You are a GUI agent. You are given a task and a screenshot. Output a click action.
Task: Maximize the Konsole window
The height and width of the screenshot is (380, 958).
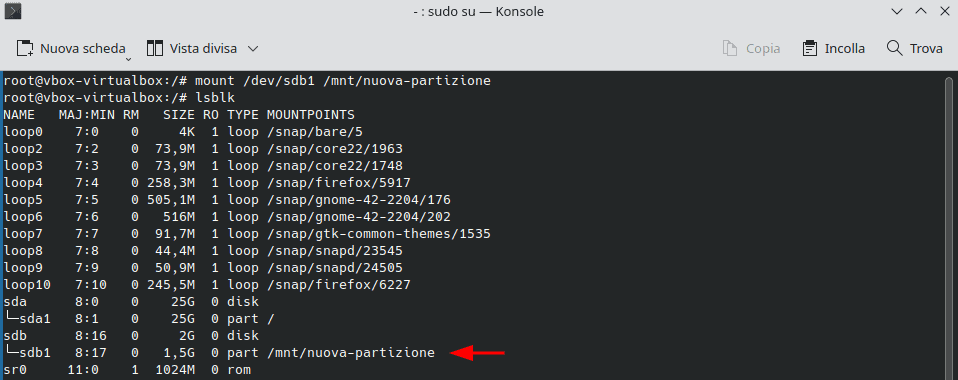click(921, 12)
